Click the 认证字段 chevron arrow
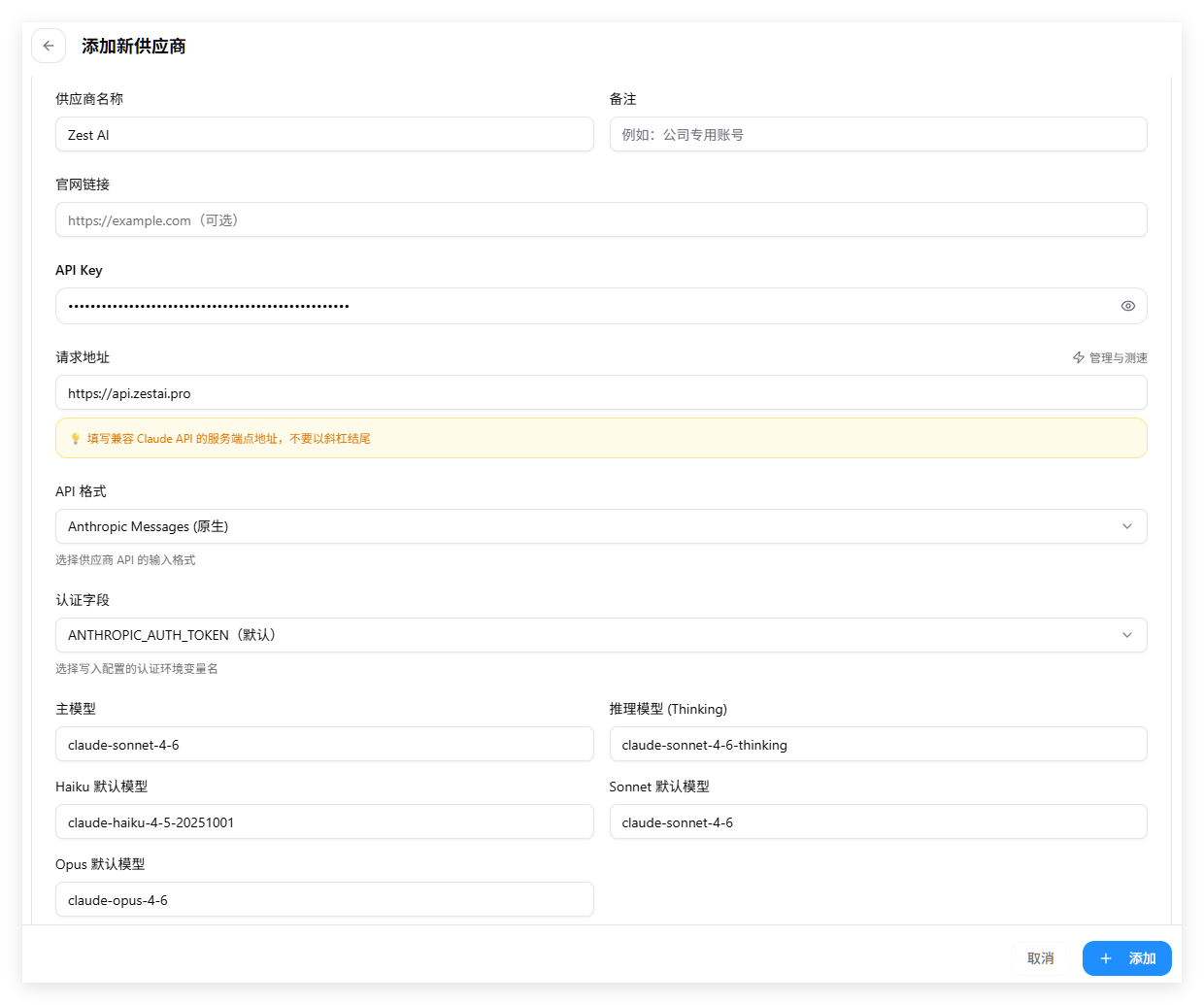Image resolution: width=1204 pixels, height=1005 pixels. pyautogui.click(x=1127, y=635)
